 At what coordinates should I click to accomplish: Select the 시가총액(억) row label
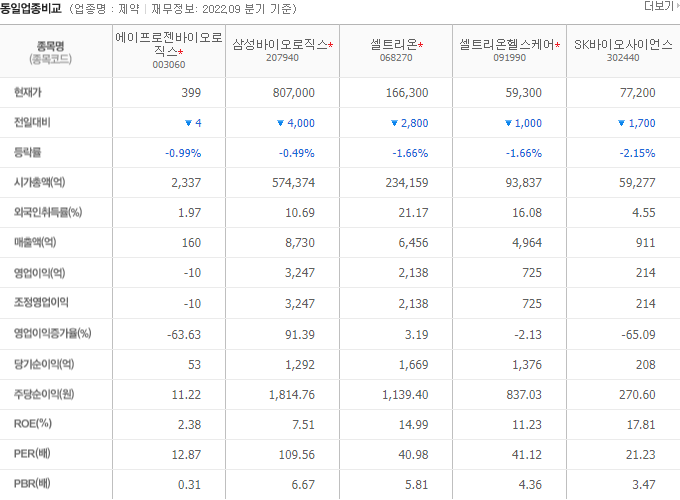click(39, 182)
